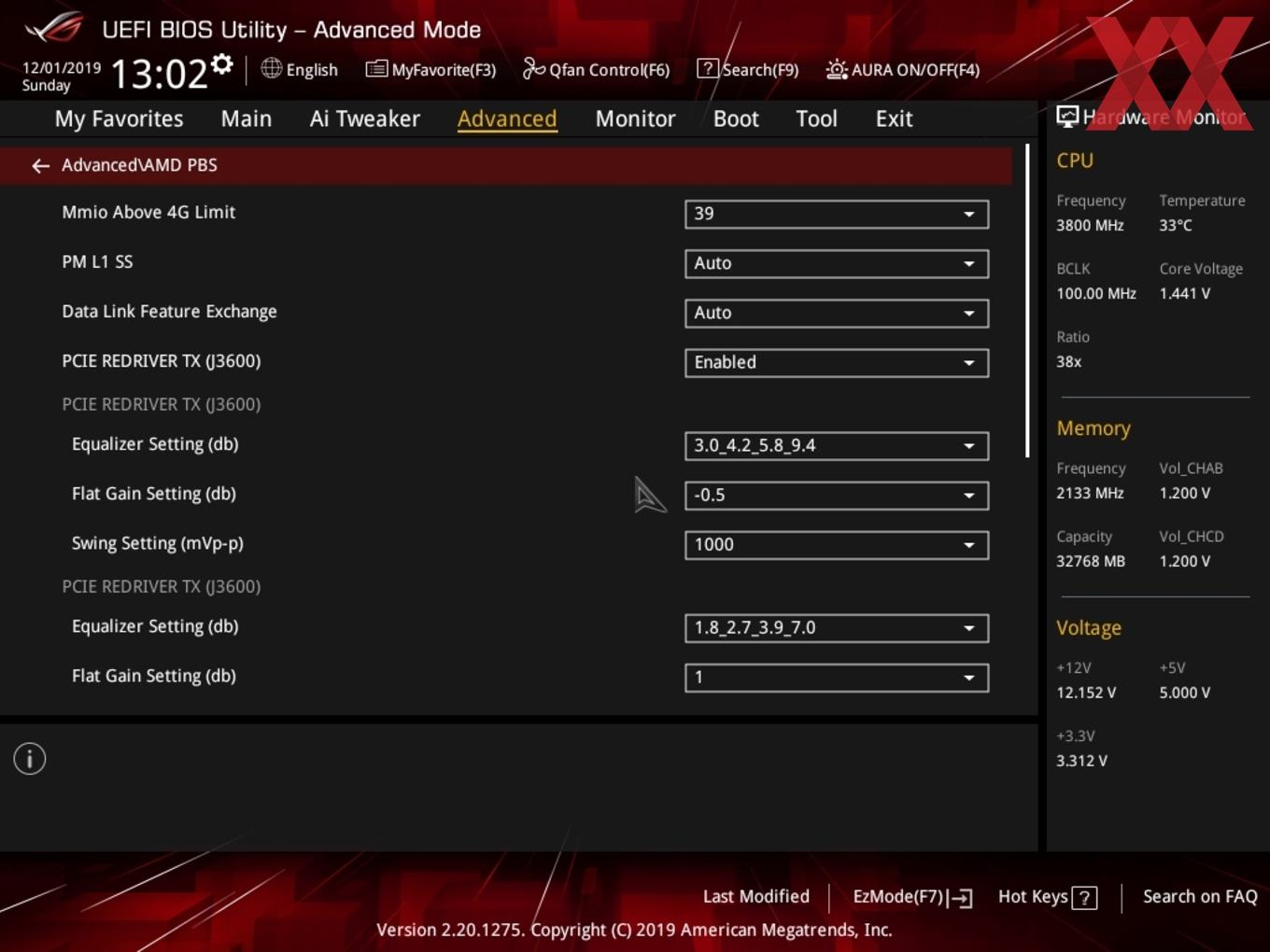Screen dimensions: 1270x952
Task: Click the Hardware Monitor screen icon
Action: (1067, 117)
